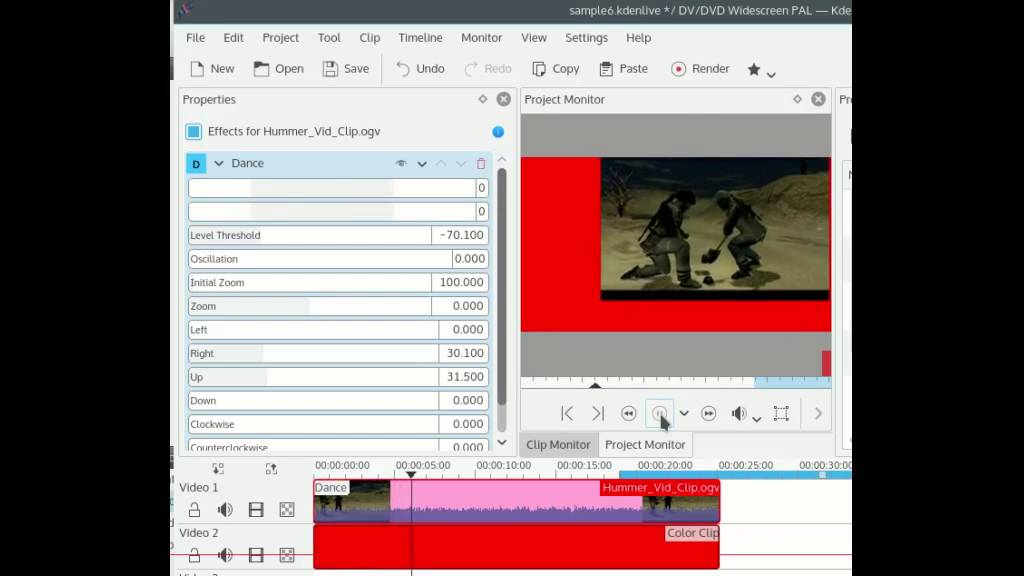The height and width of the screenshot is (576, 1024).
Task: Click the Initial Zoom slider
Action: (310, 282)
